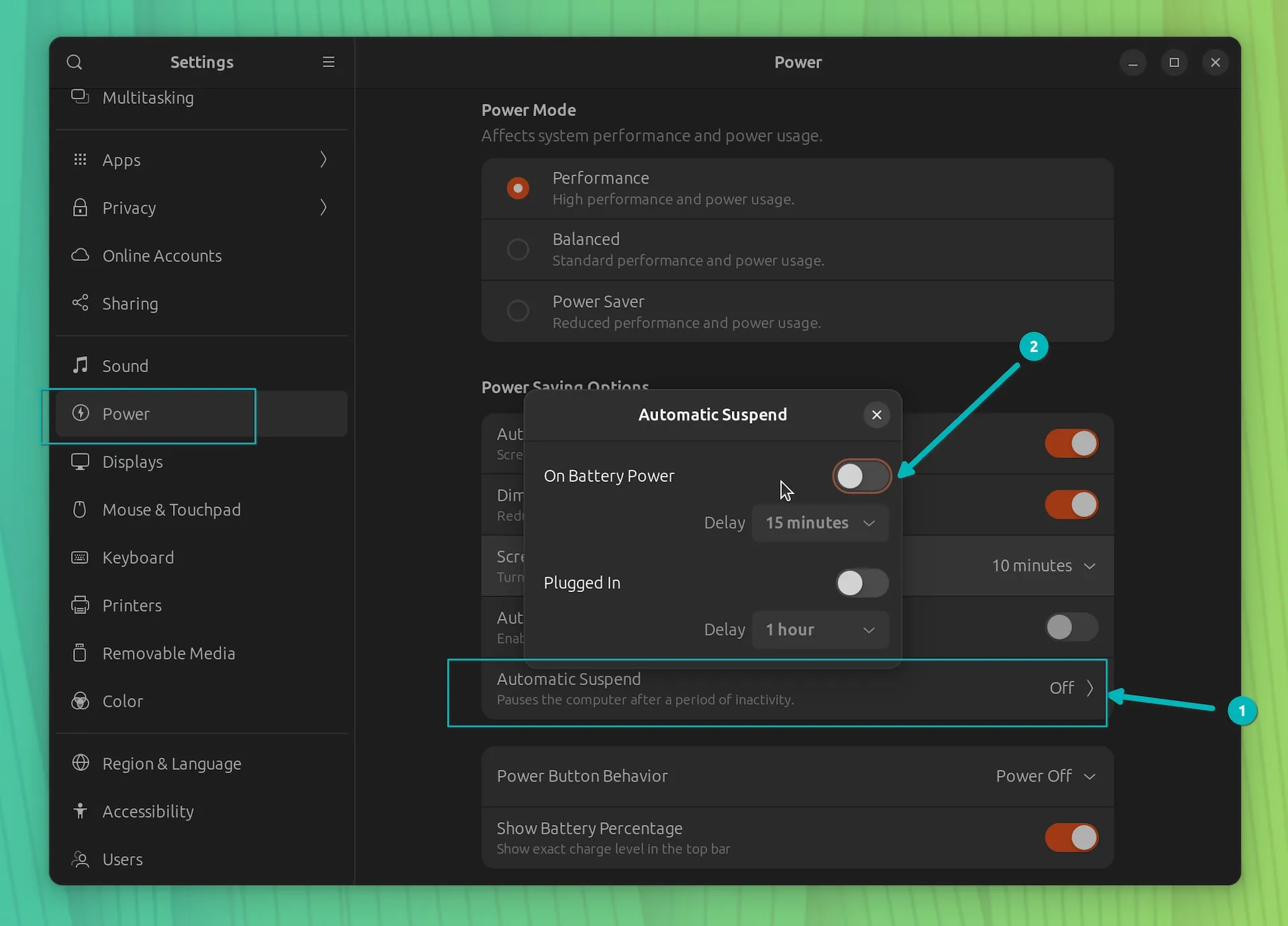Click the Accessibility icon in sidebar
Viewport: 1288px width, 926px height.
click(x=79, y=810)
